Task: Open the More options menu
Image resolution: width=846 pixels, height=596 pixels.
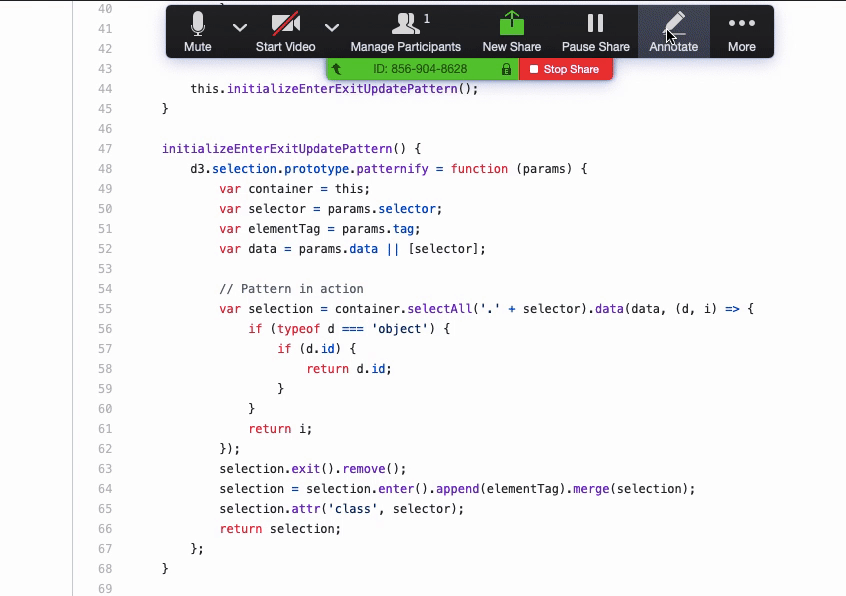Action: pos(741,32)
